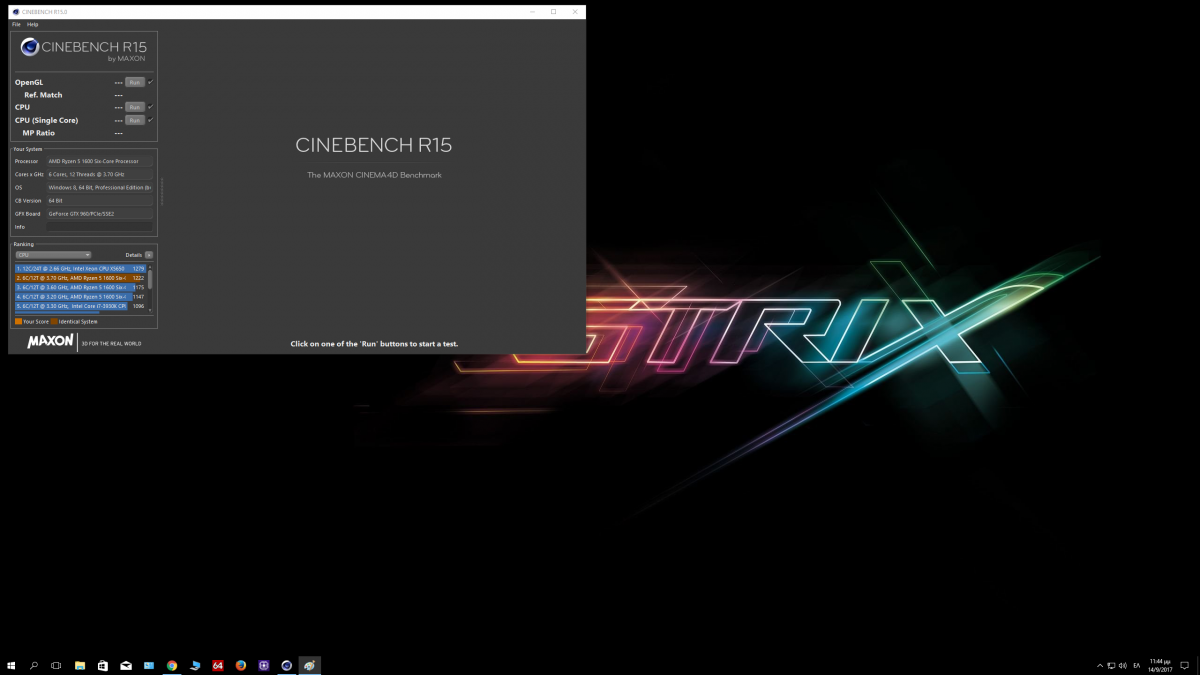
Task: Click the MAXON logo at the bottom
Action: [50, 341]
